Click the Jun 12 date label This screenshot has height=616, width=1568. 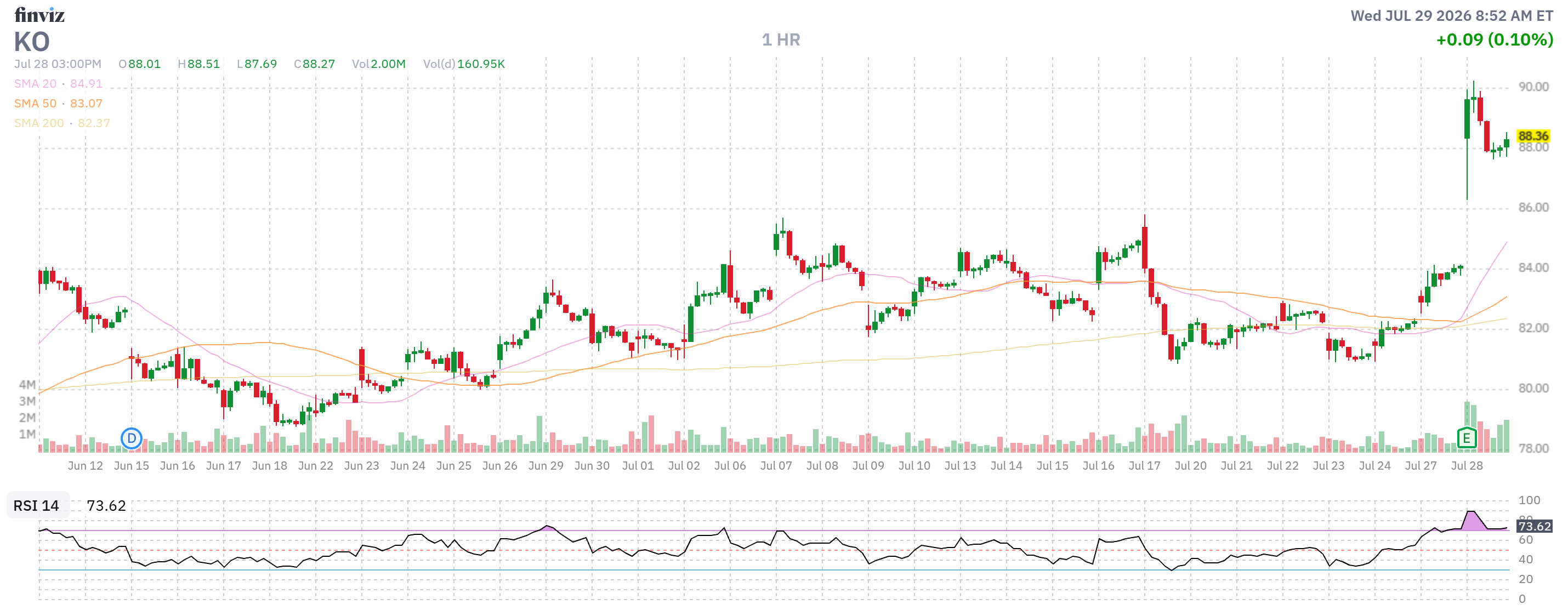[x=85, y=466]
